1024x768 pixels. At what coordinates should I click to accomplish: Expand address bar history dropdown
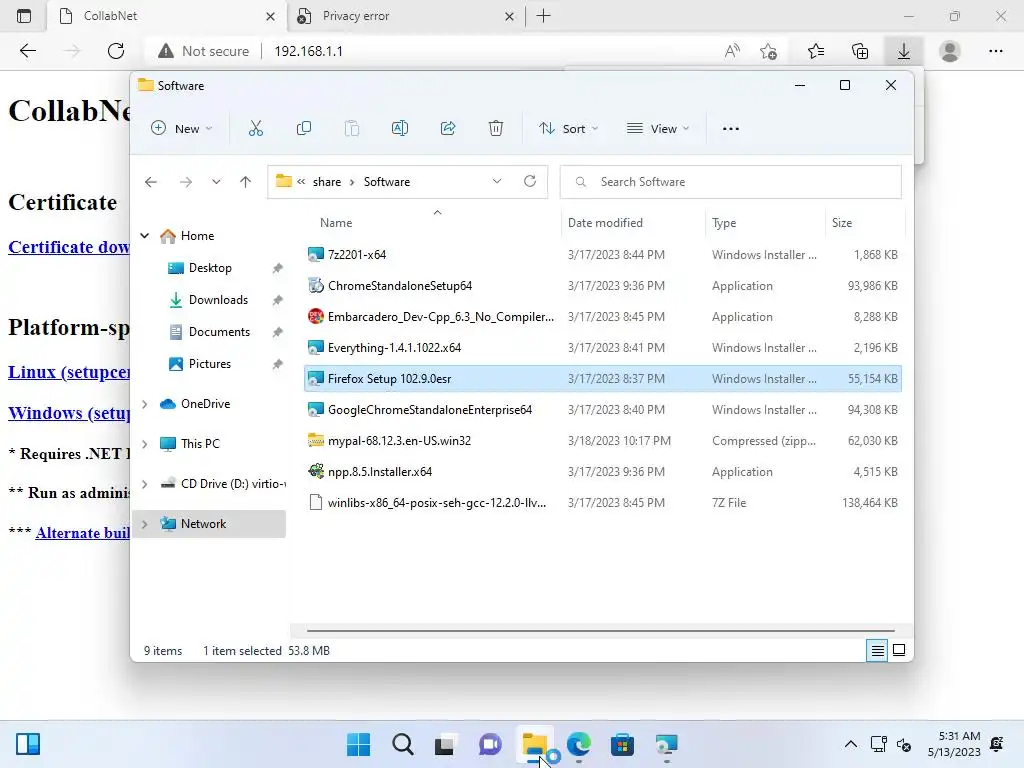[497, 182]
